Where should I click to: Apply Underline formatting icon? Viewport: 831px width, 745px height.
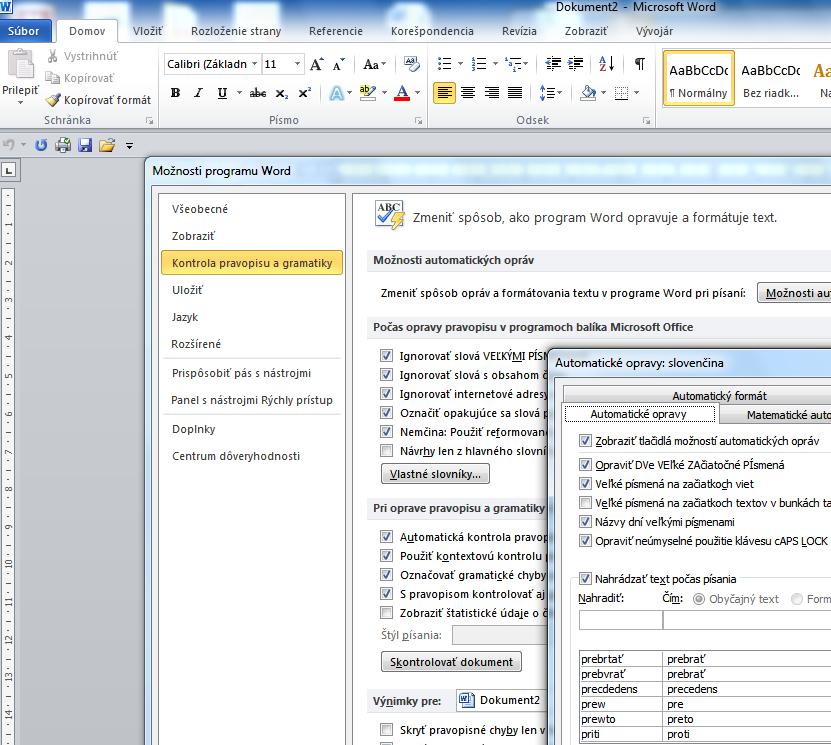tap(222, 93)
